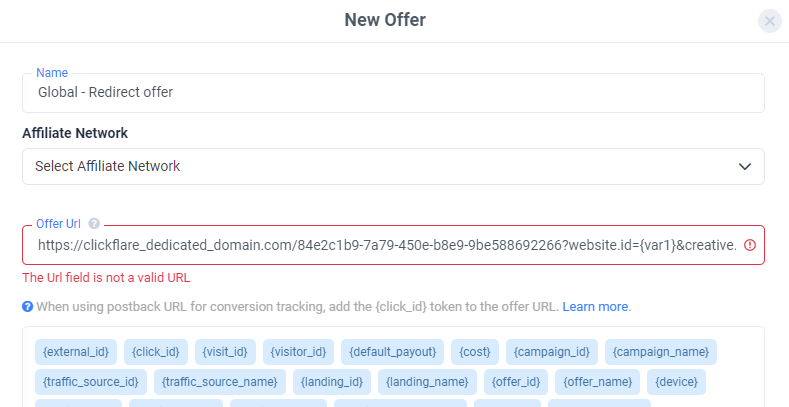Close the New Offer dialog

[769, 20]
